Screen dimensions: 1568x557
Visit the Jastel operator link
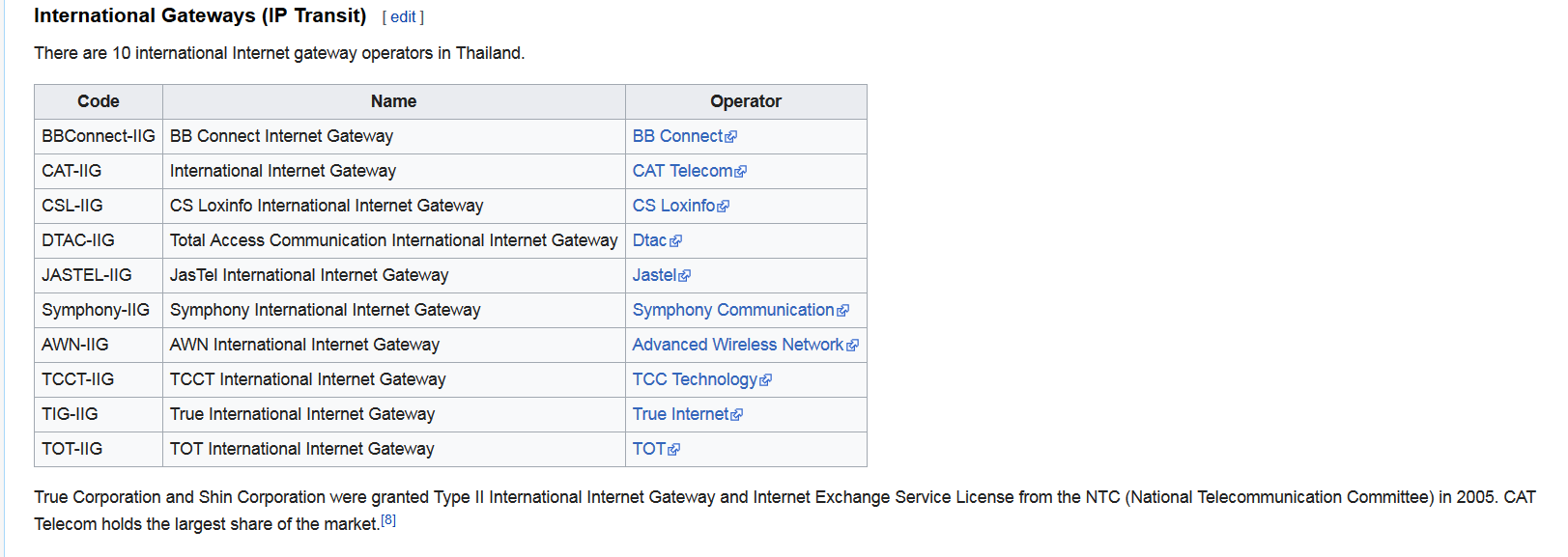[x=661, y=275]
